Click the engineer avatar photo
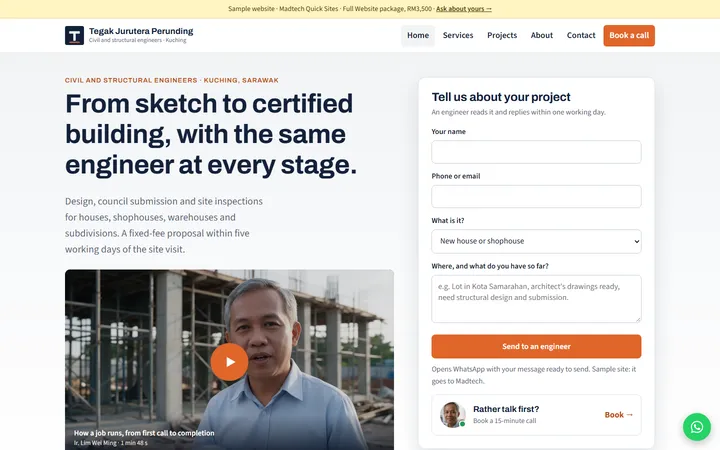 (452, 415)
